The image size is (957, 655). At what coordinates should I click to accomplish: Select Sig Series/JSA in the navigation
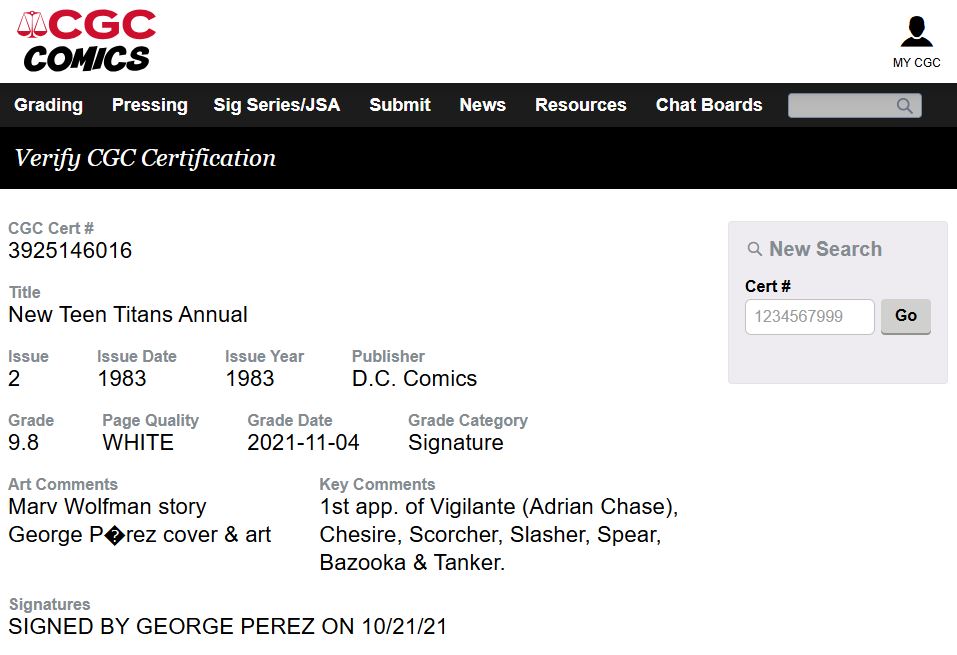[276, 105]
